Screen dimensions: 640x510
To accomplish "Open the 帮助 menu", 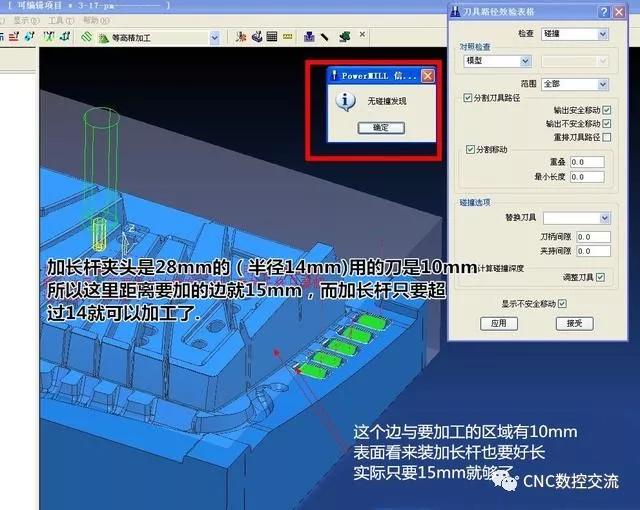I will (96, 20).
